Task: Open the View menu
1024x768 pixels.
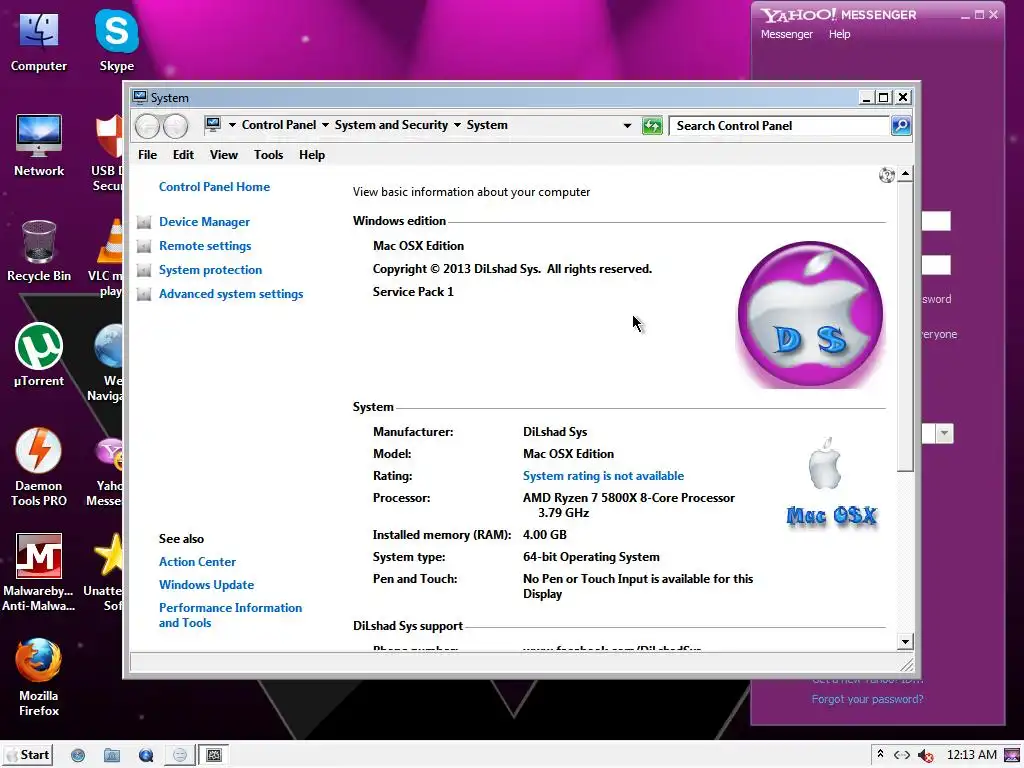Action: 223,155
